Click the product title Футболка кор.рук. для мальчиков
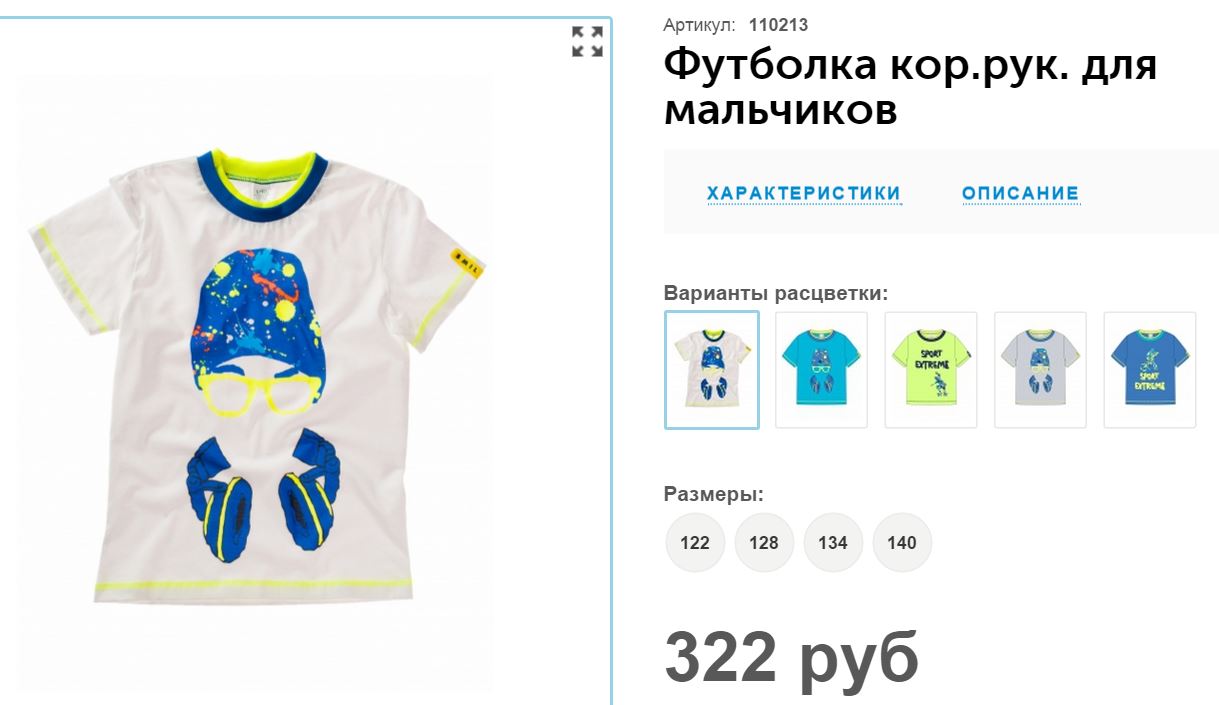This screenshot has height=705, width=1219. click(910, 87)
